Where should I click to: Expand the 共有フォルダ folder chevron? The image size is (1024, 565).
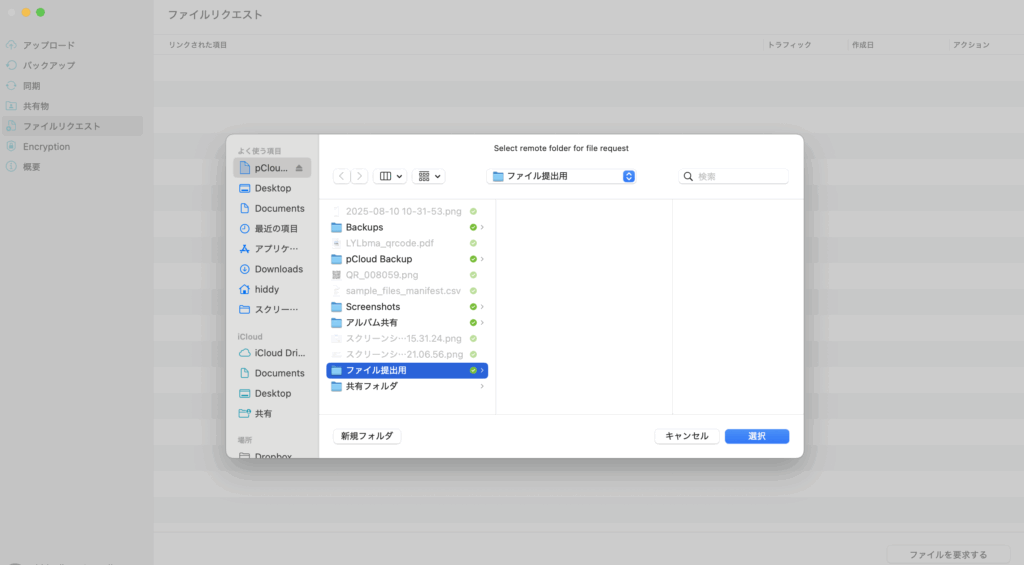click(482, 386)
